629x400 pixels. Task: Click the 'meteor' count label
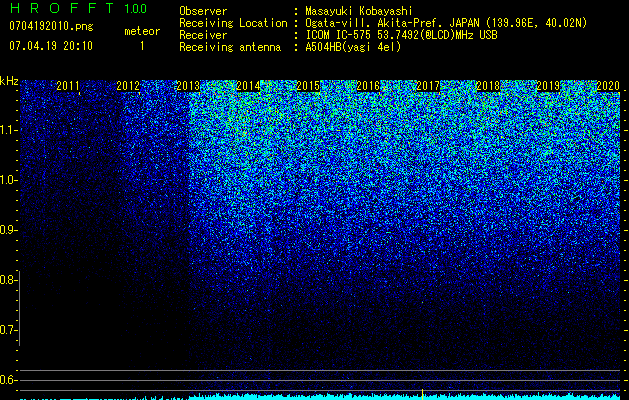(142, 31)
